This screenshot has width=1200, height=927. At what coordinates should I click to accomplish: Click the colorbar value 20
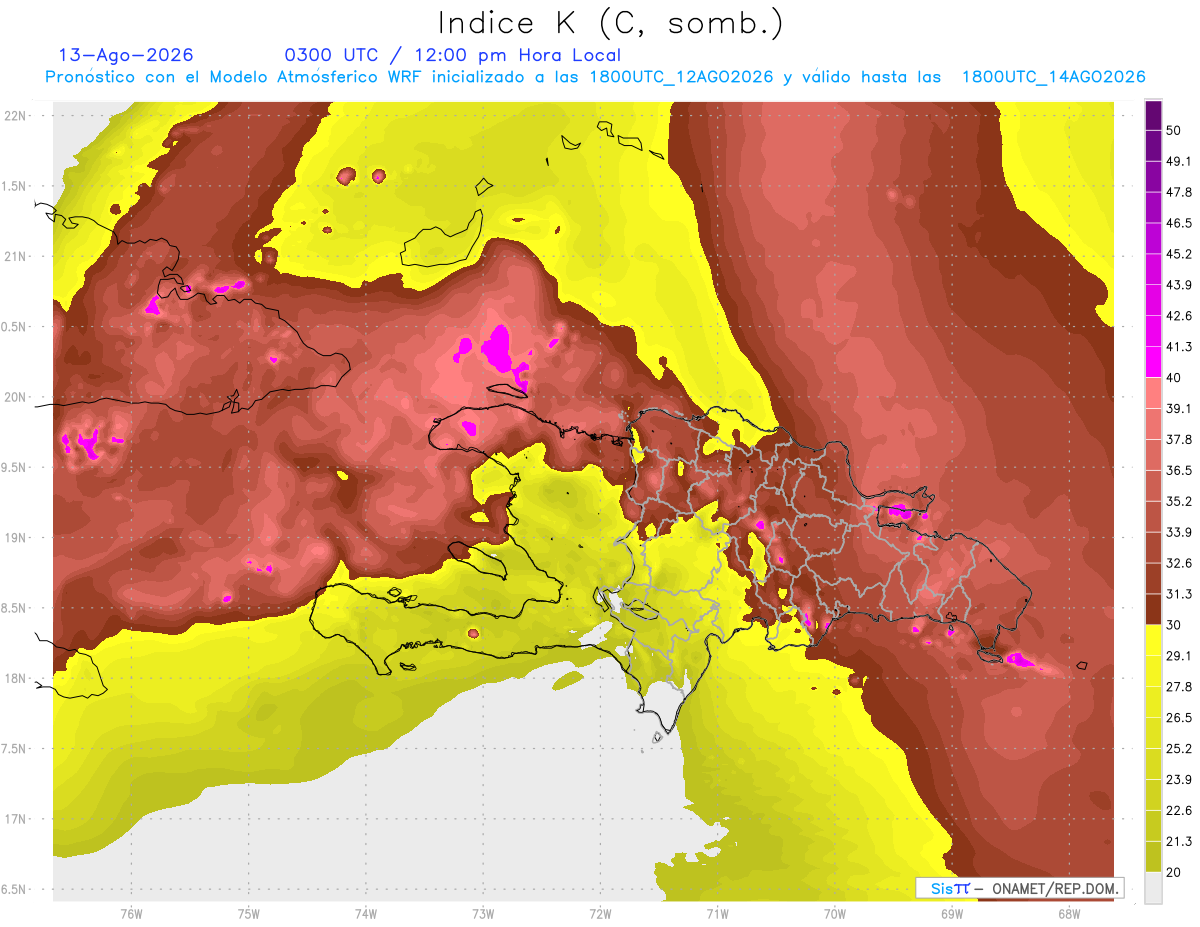(1174, 872)
